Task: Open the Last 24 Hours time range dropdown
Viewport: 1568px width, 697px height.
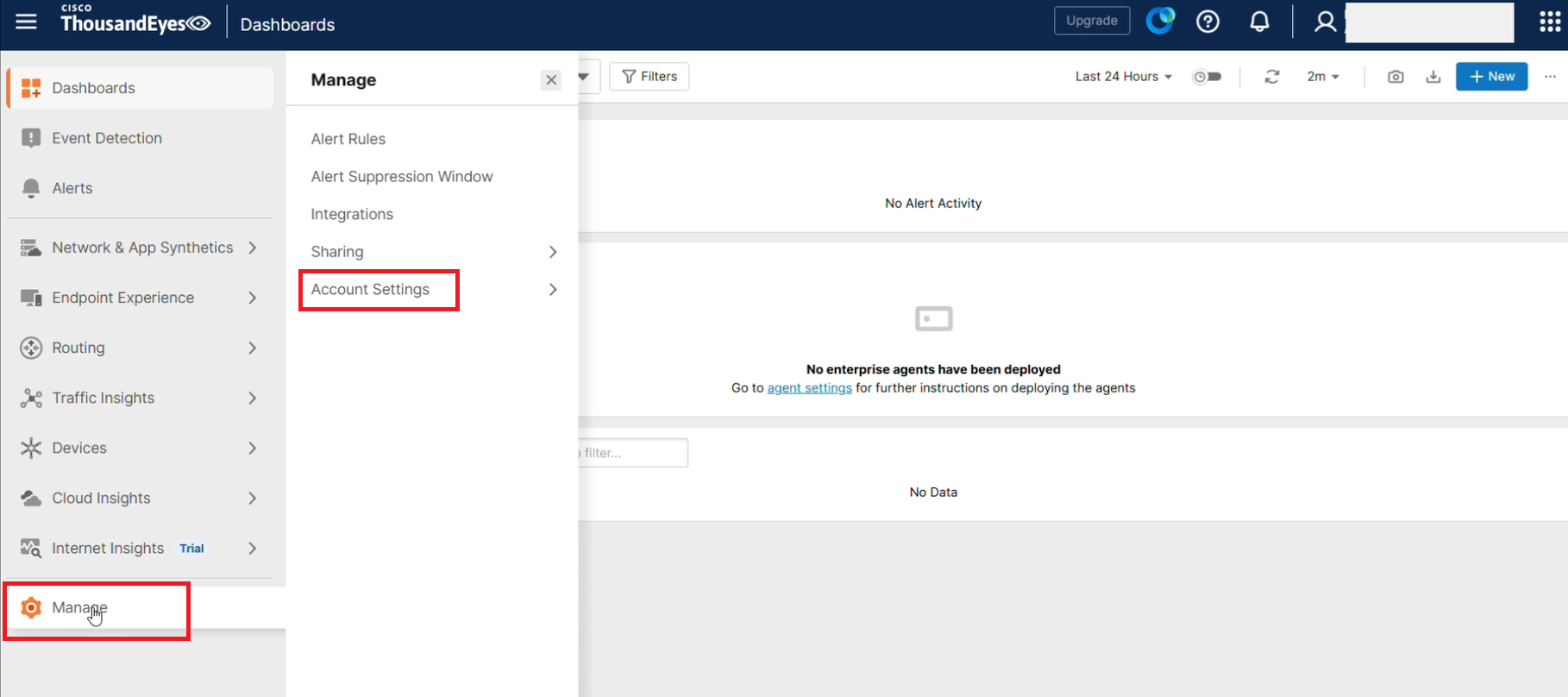Action: [x=1123, y=77]
